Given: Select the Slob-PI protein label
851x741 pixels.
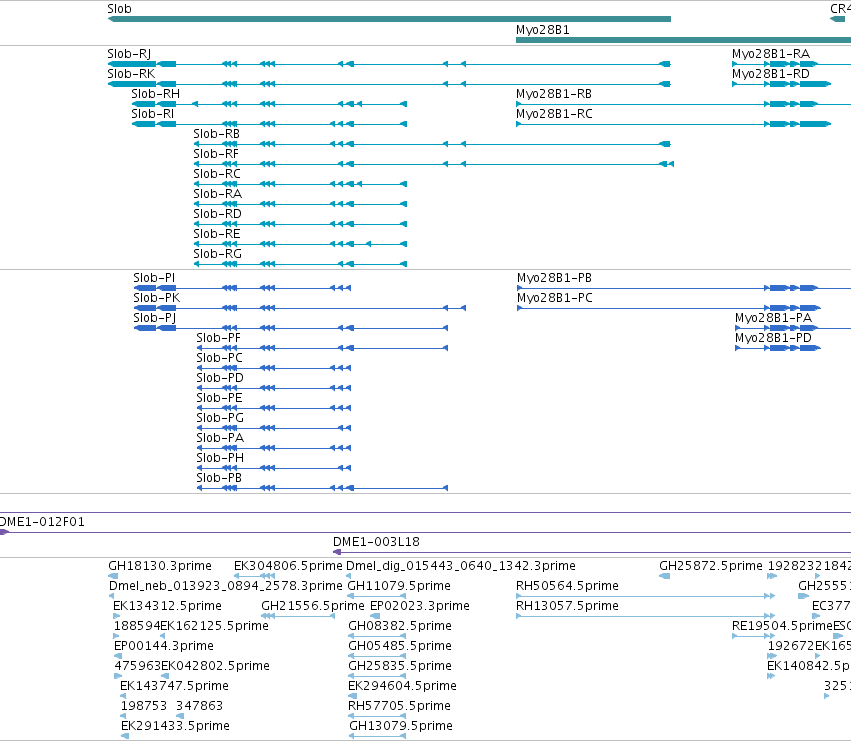Looking at the screenshot, I should click(x=155, y=278).
